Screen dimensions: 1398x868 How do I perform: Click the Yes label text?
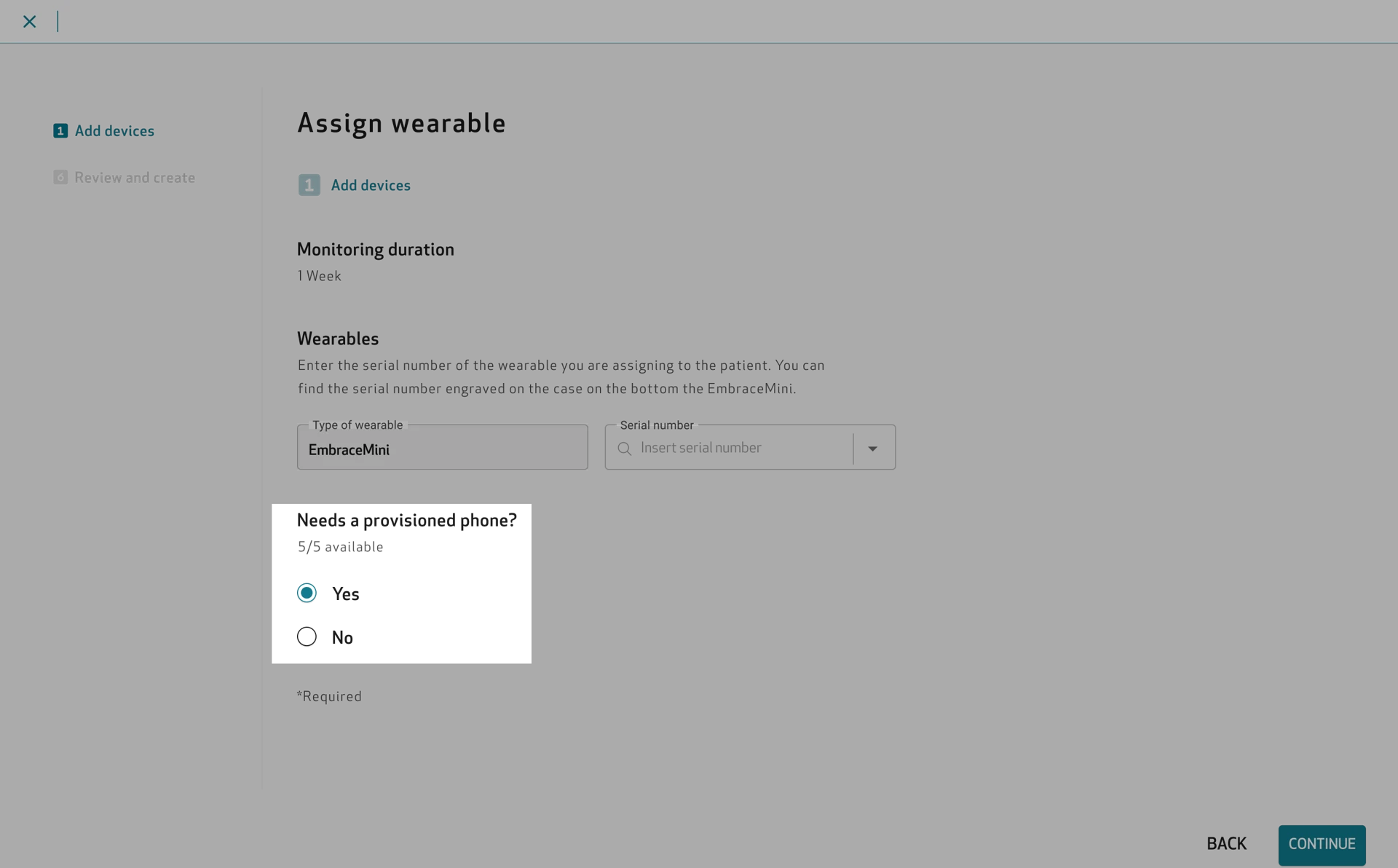[345, 594]
